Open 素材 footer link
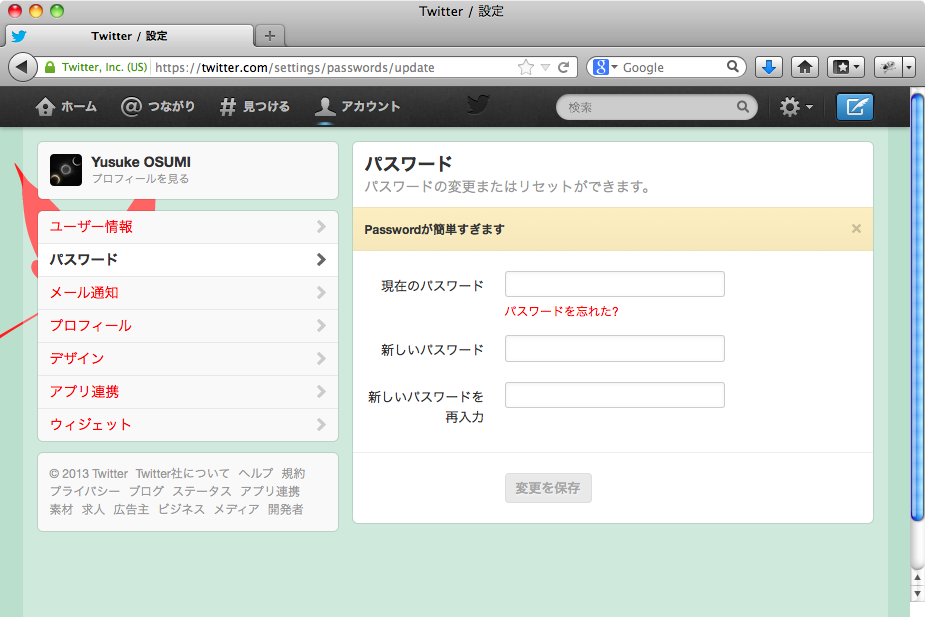The height and width of the screenshot is (617, 925). (x=61, y=509)
